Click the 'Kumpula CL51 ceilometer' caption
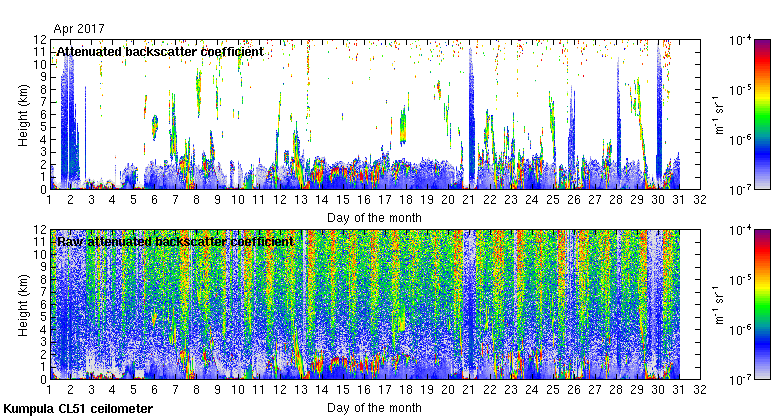Screen dimensions: 780x420 78,409
